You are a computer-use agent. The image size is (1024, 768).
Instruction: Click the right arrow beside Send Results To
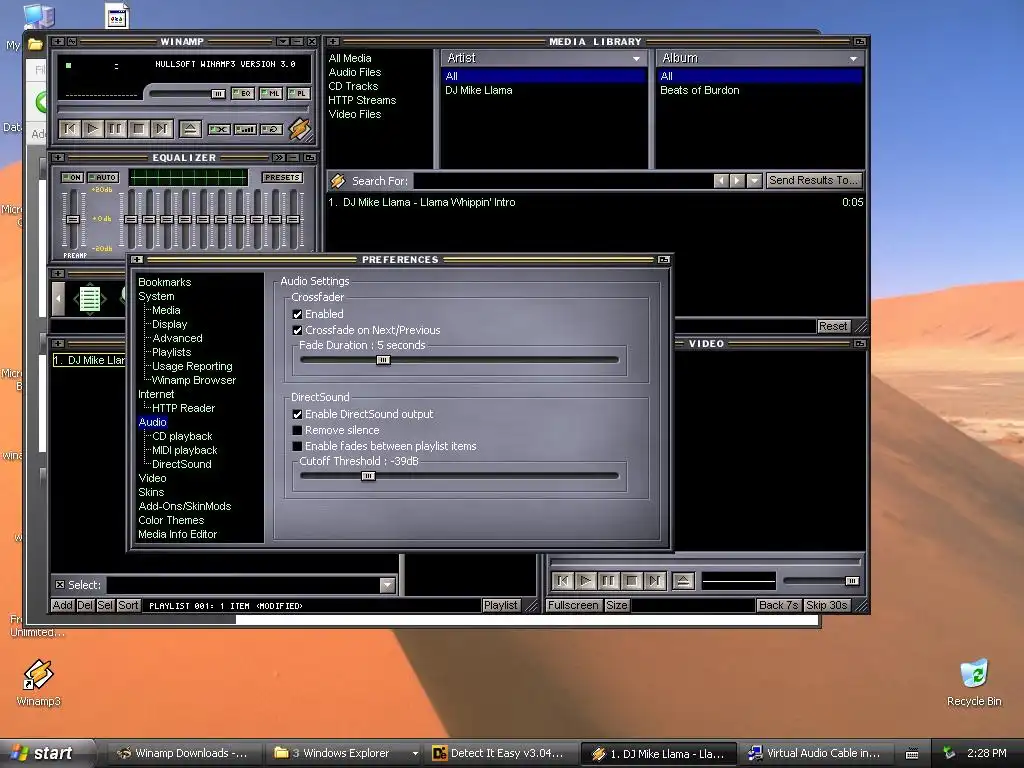[737, 180]
